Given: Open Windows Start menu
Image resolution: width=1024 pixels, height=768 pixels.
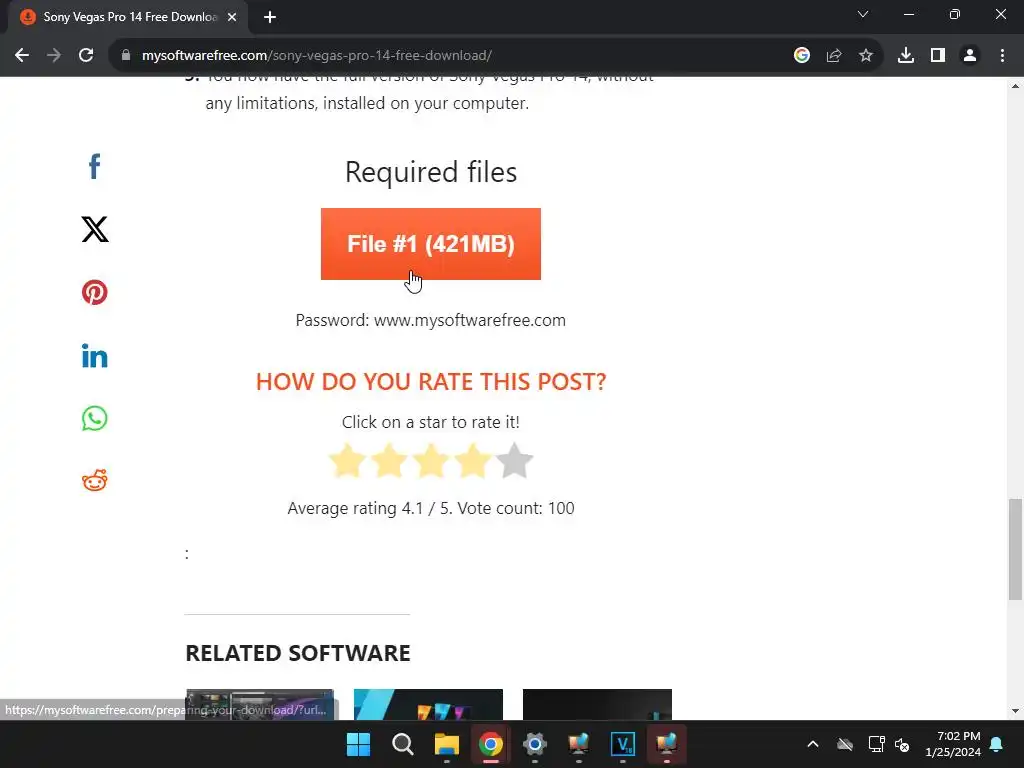Looking at the screenshot, I should (359, 744).
